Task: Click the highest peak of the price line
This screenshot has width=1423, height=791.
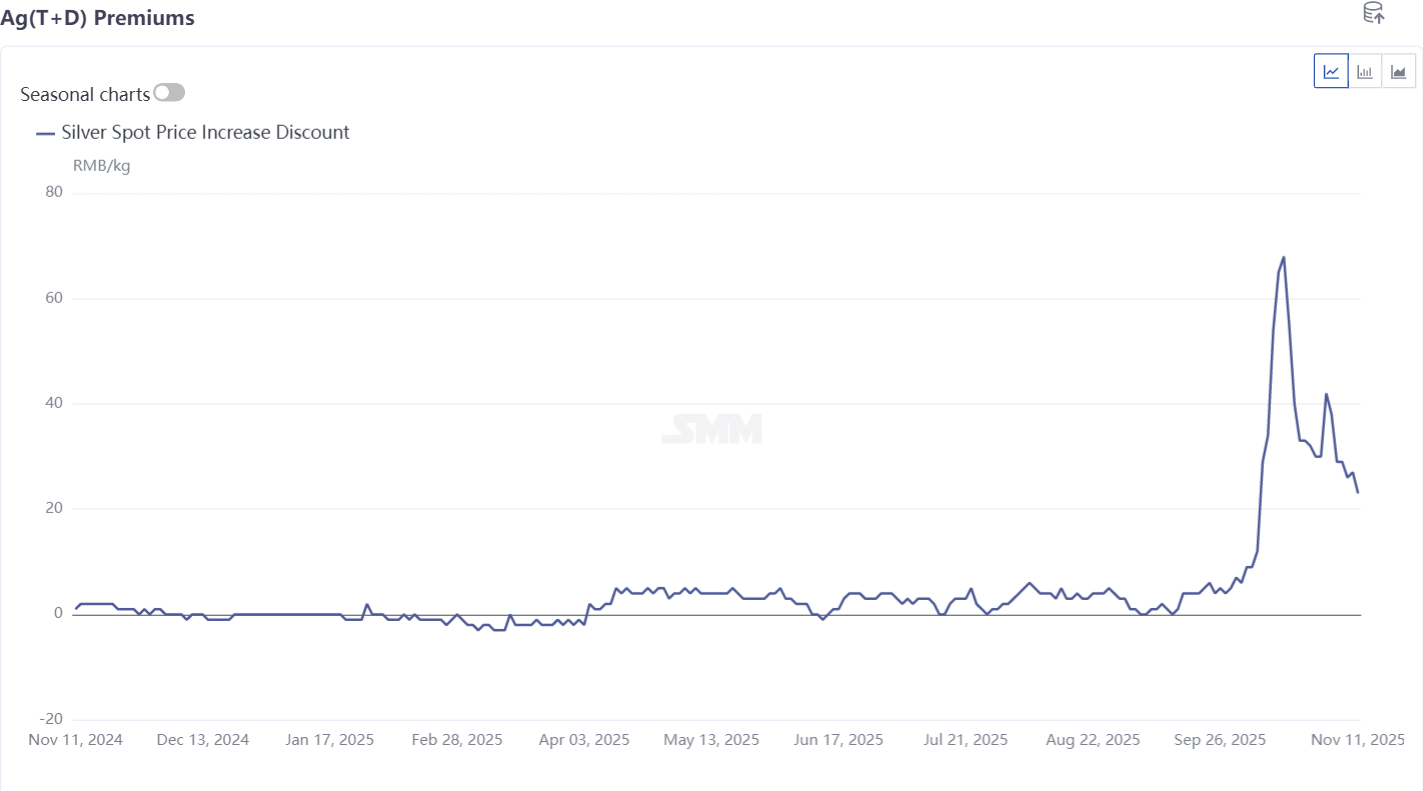Action: click(1283, 257)
